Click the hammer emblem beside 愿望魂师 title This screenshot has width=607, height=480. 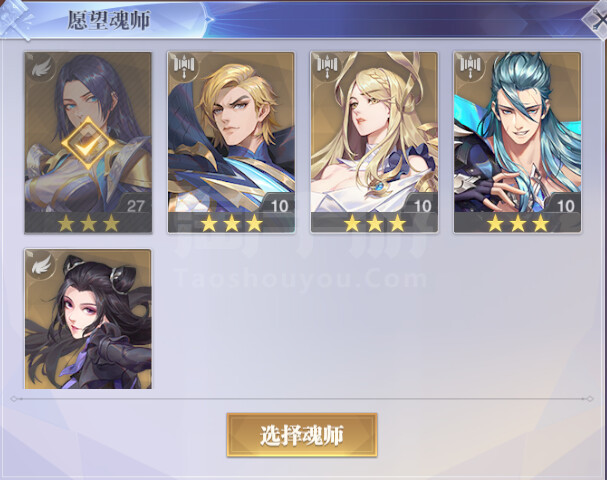pyautogui.click(x=15, y=20)
